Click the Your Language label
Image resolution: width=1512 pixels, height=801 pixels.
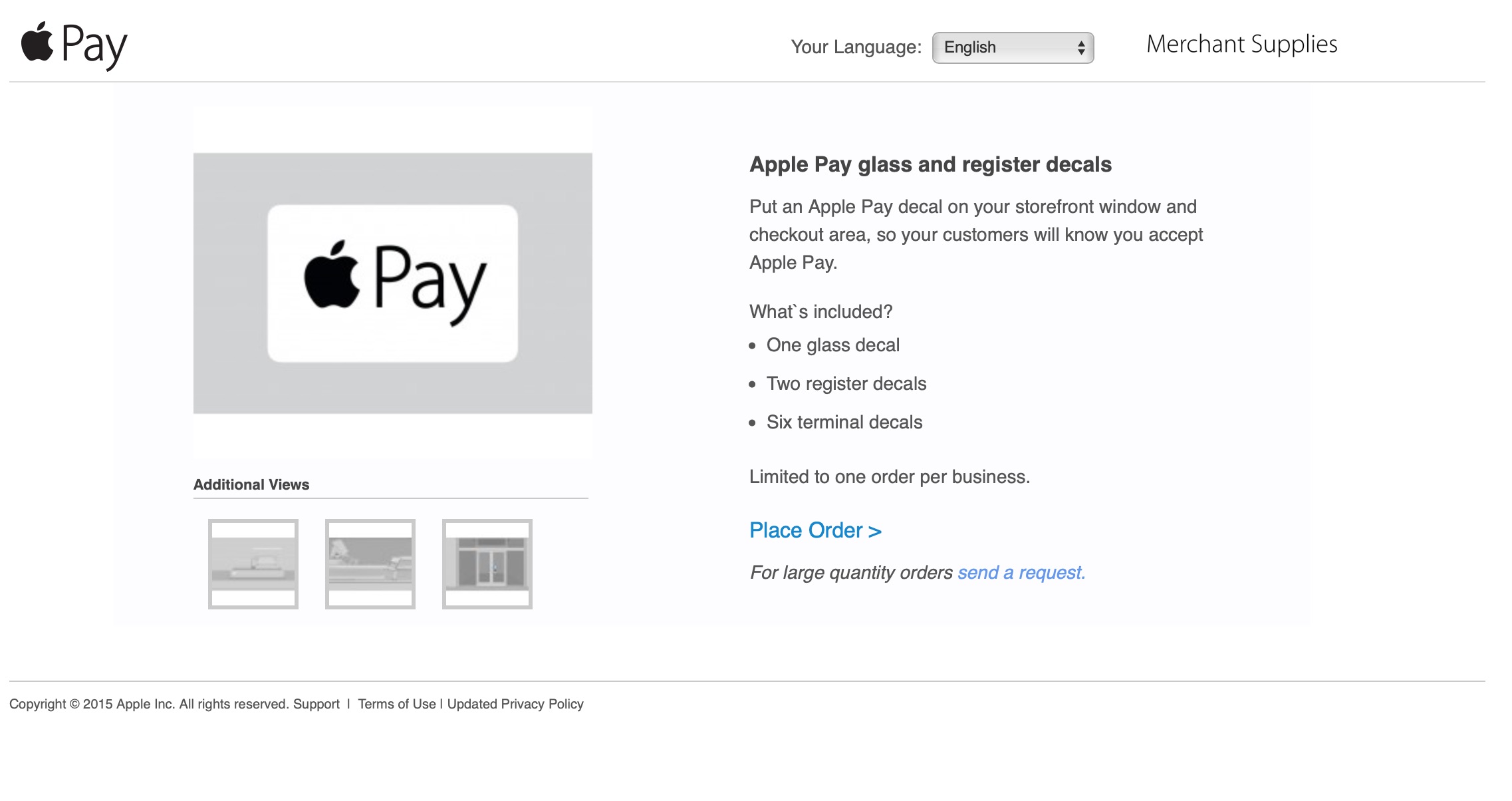(856, 47)
